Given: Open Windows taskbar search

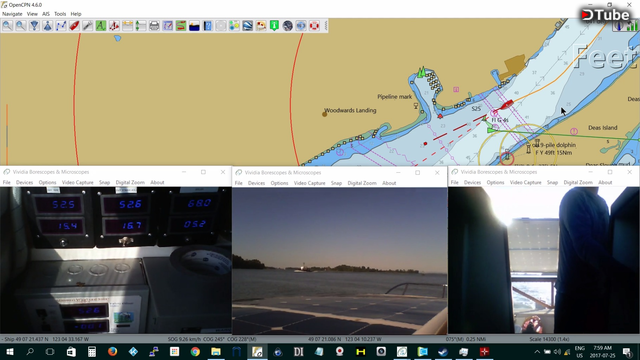Looking at the screenshot, I should 30,351.
